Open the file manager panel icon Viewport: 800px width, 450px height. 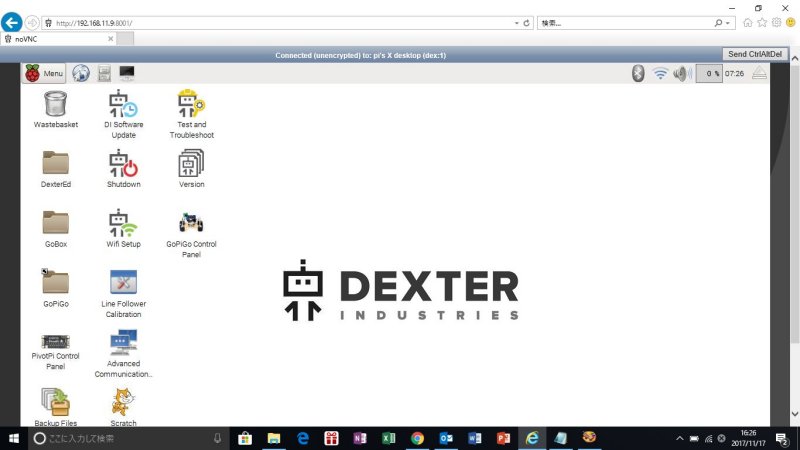pos(104,73)
